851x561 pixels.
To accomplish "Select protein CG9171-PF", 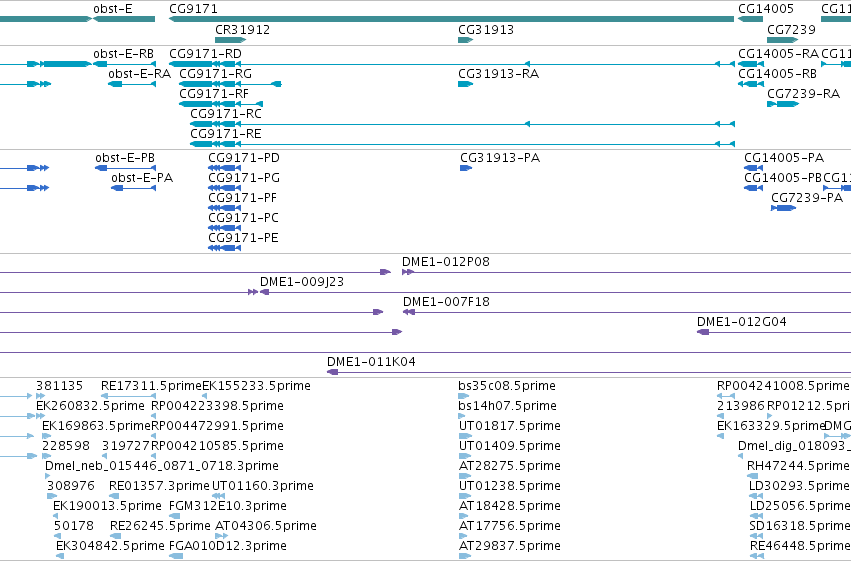I will click(x=225, y=208).
